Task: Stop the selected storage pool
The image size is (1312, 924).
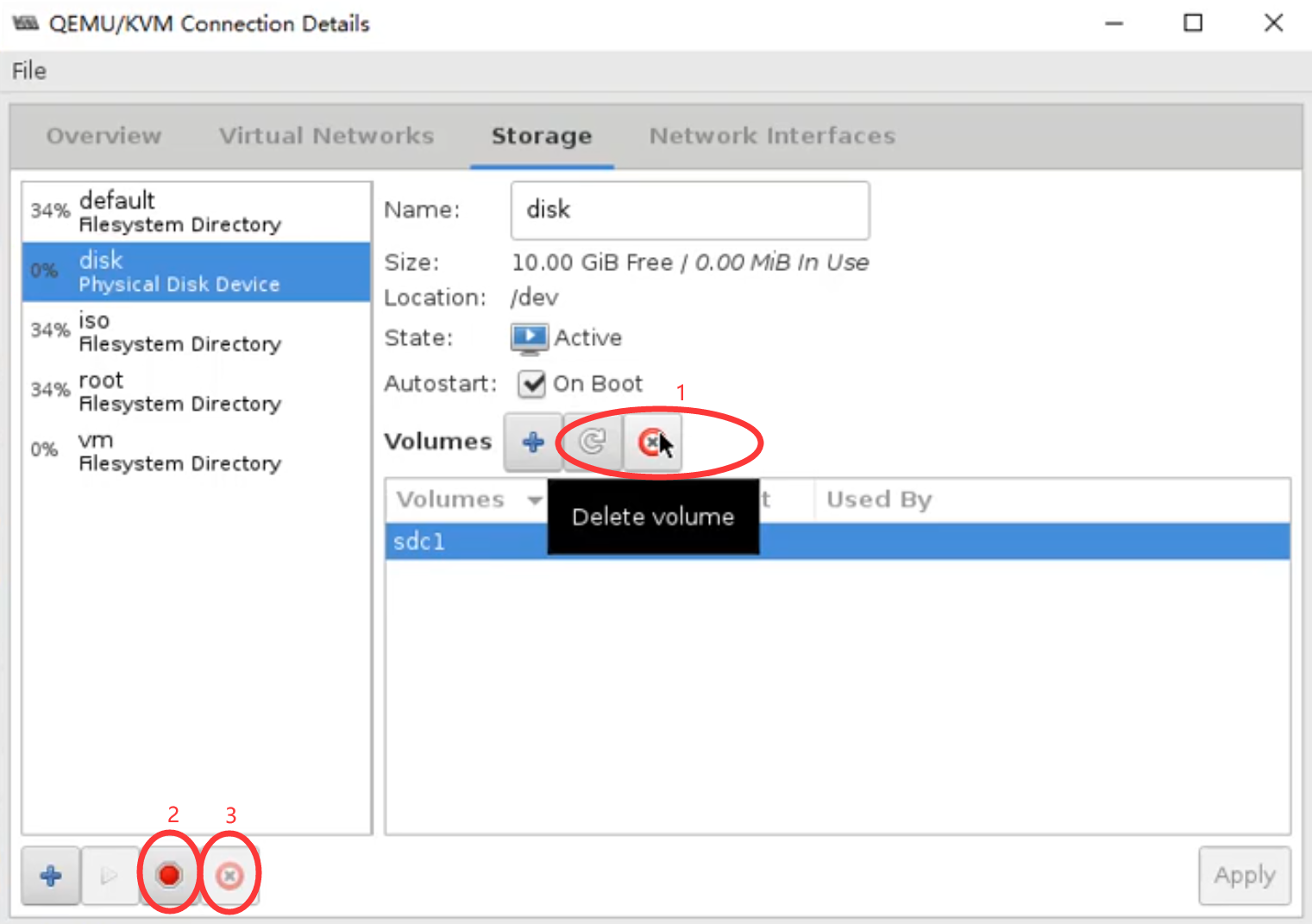Action: pos(169,876)
